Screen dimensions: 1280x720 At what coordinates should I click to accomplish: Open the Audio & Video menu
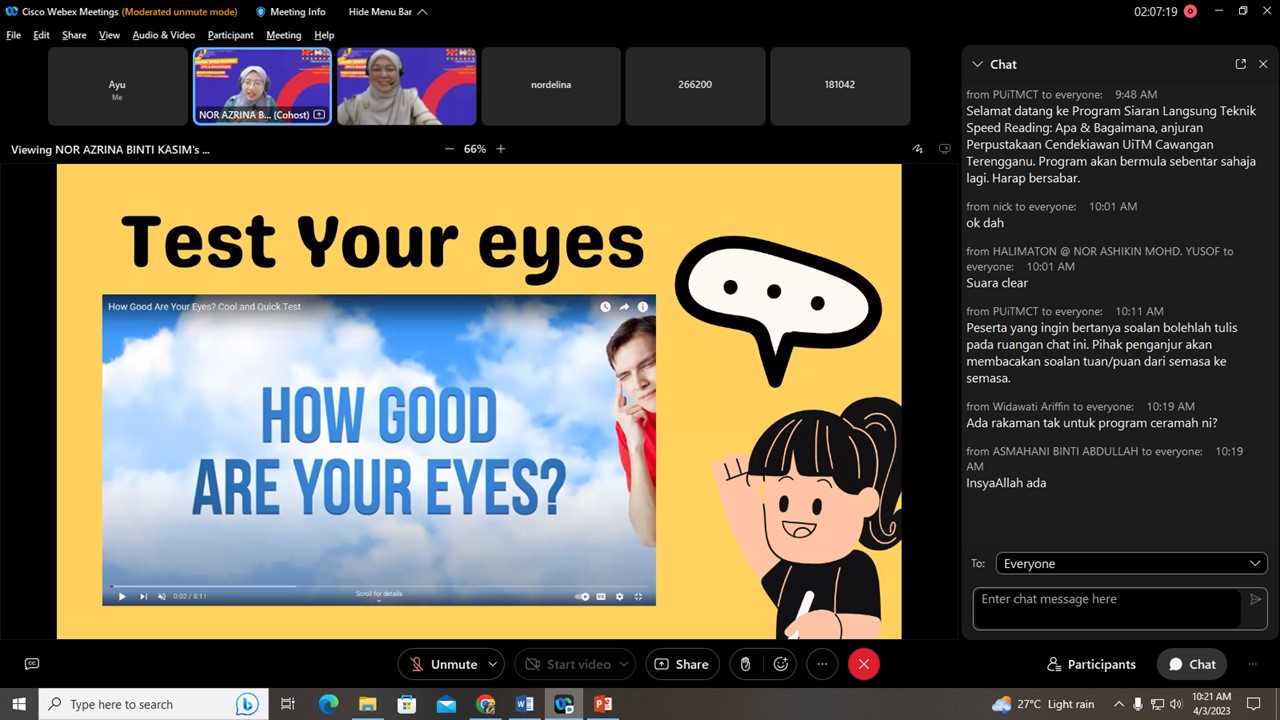click(163, 35)
